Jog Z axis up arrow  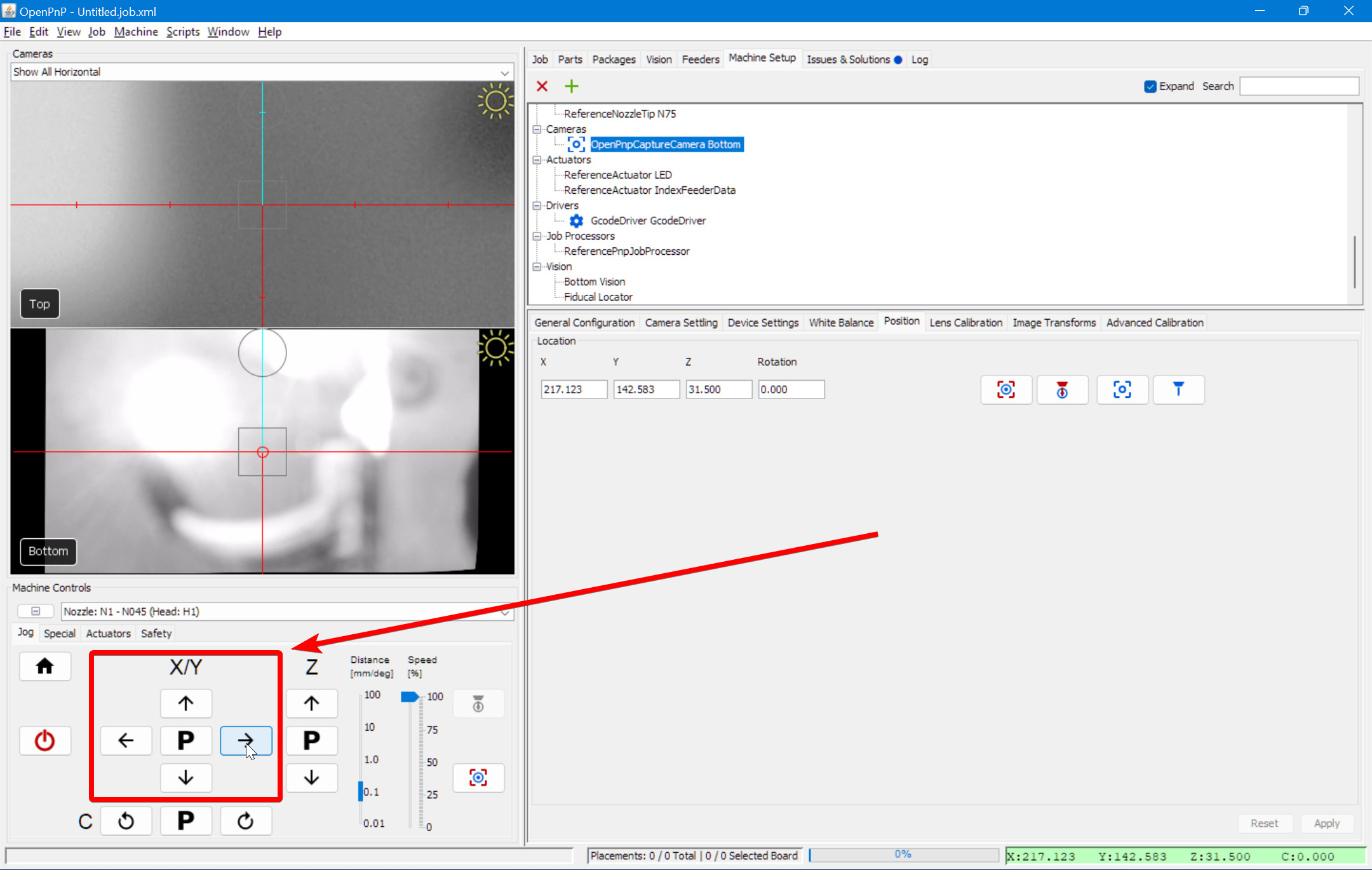pyautogui.click(x=311, y=703)
